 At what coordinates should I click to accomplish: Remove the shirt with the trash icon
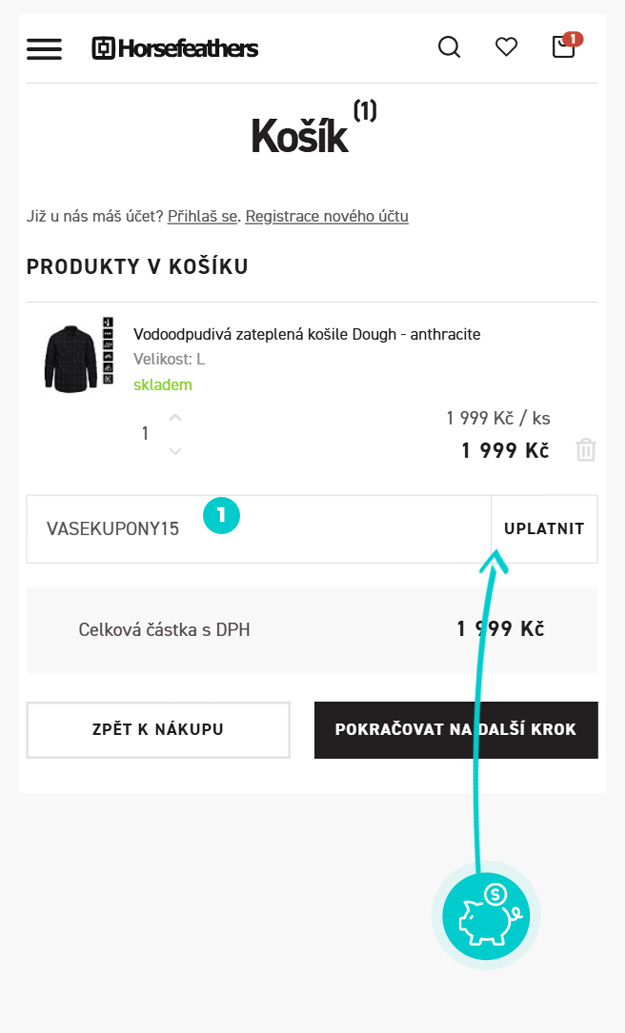click(x=586, y=450)
